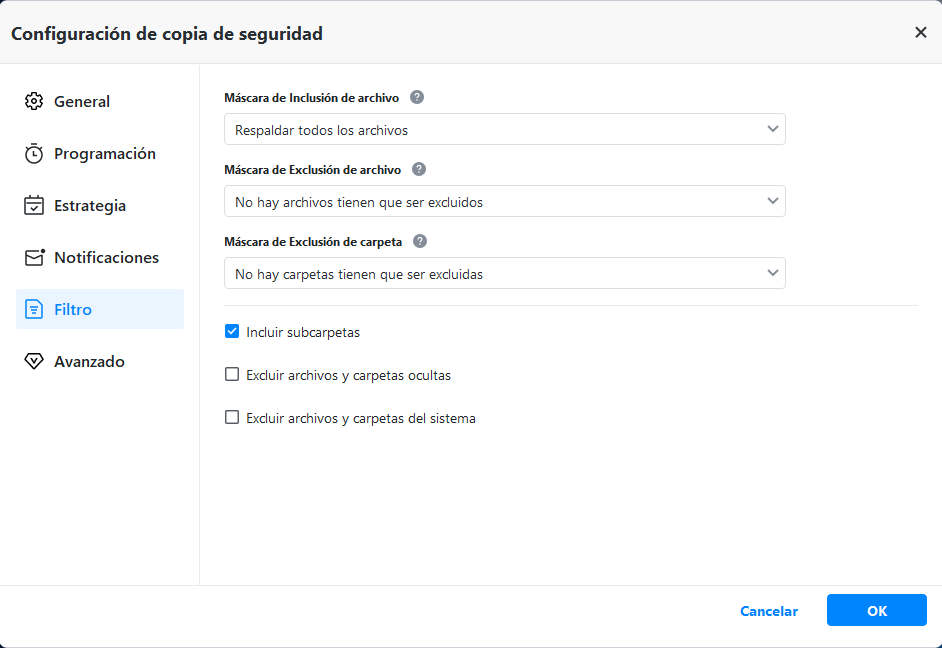Click the Programación stopwatch icon
Viewport: 942px width, 648px height.
[34, 153]
